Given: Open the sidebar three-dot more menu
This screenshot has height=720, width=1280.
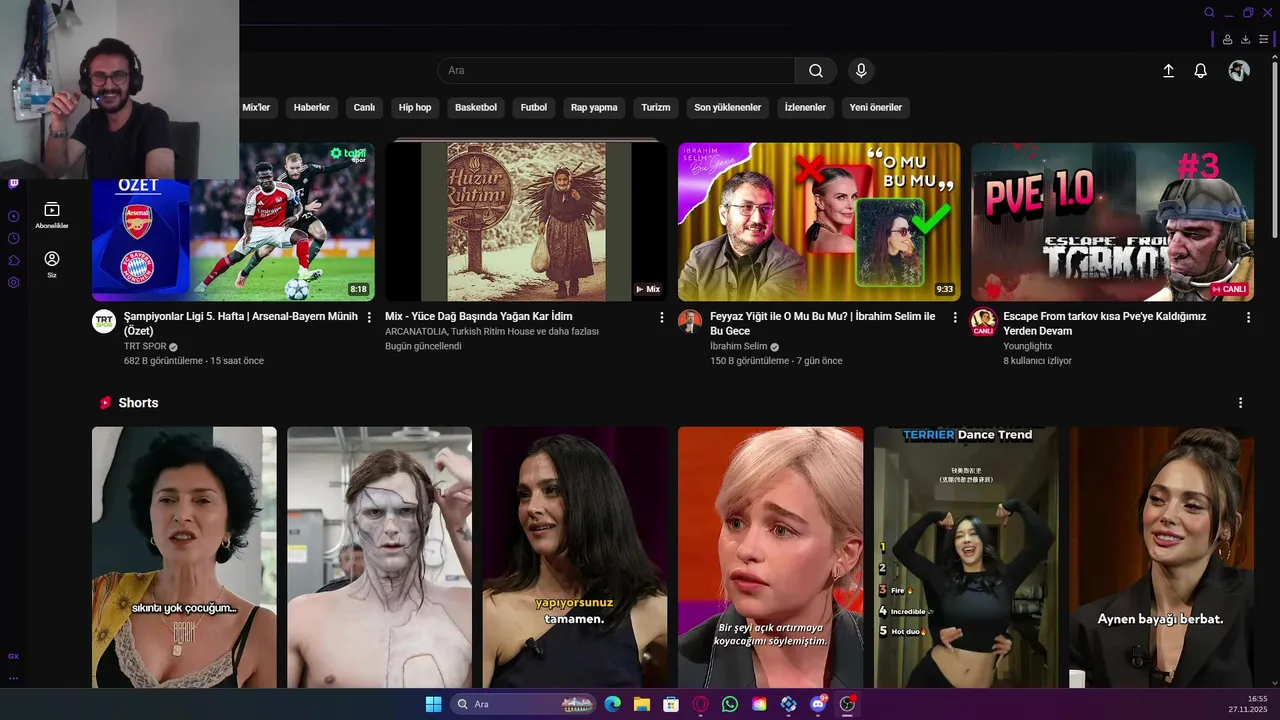Looking at the screenshot, I should (x=13, y=678).
